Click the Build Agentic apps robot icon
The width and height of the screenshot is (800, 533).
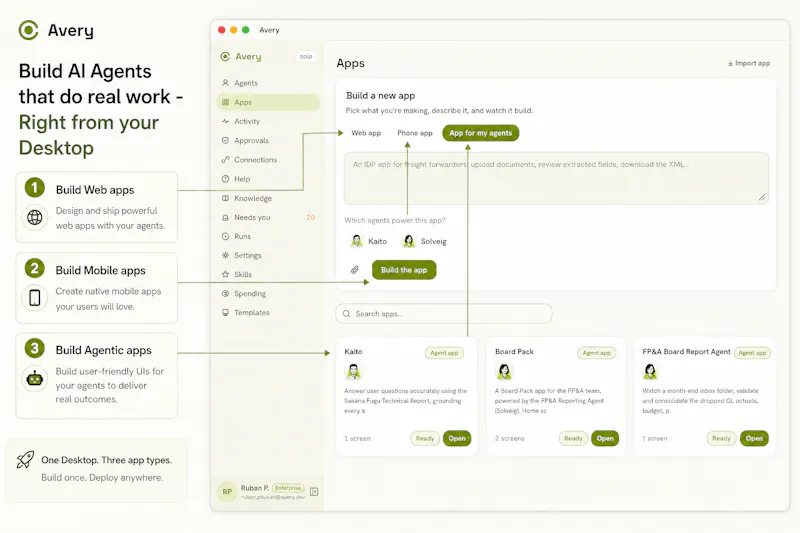(x=35, y=378)
